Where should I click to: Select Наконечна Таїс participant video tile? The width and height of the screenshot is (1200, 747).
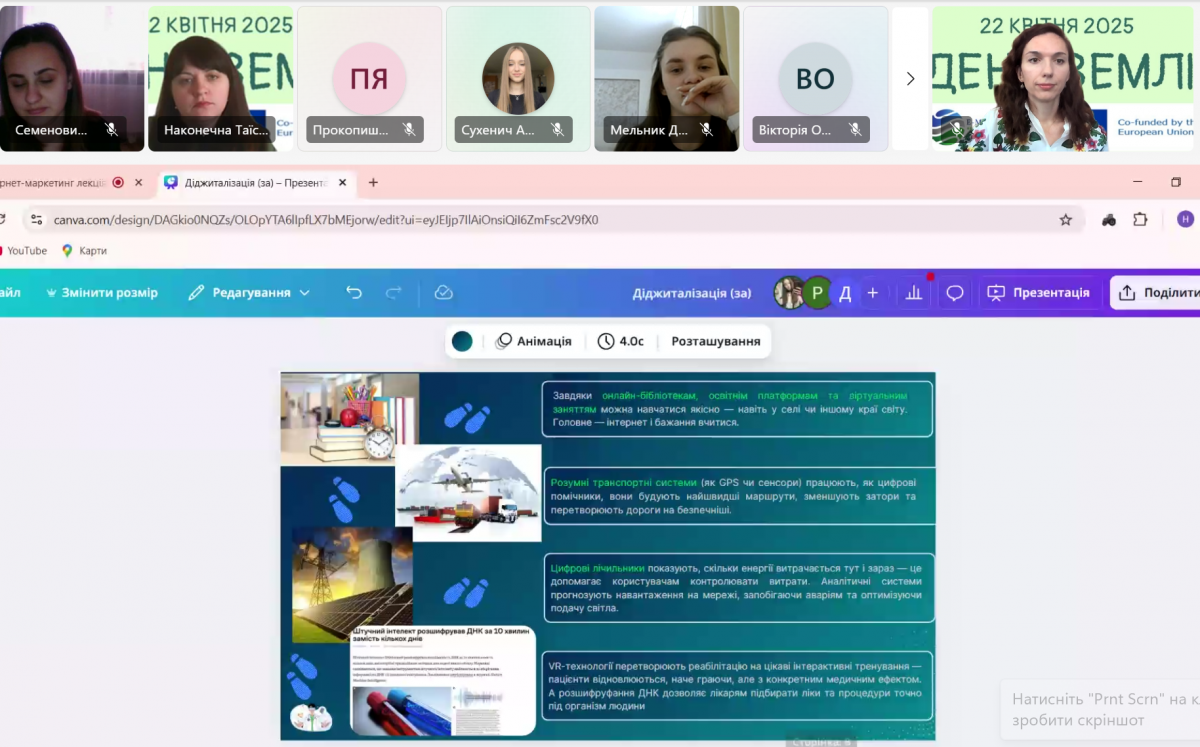tap(221, 79)
